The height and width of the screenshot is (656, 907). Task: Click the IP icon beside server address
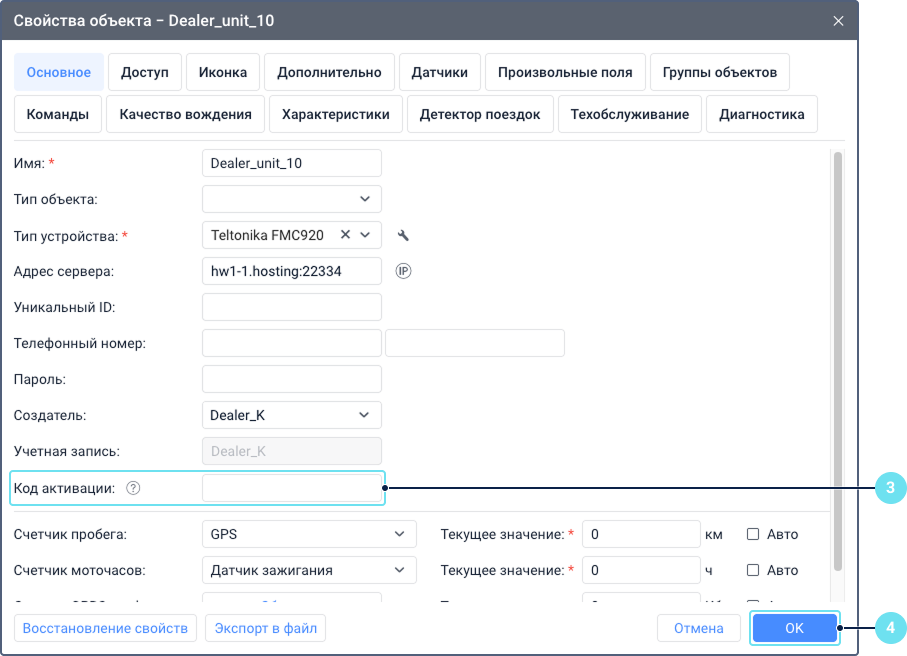click(x=403, y=270)
